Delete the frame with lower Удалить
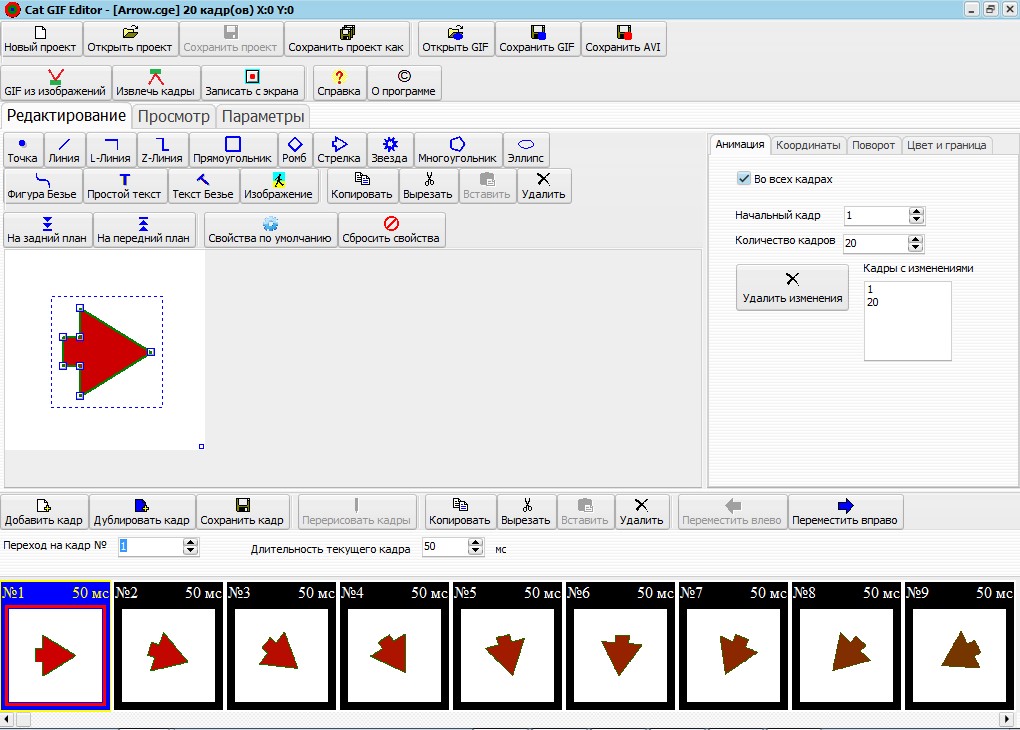Viewport: 1020px width, 730px height. click(x=641, y=512)
